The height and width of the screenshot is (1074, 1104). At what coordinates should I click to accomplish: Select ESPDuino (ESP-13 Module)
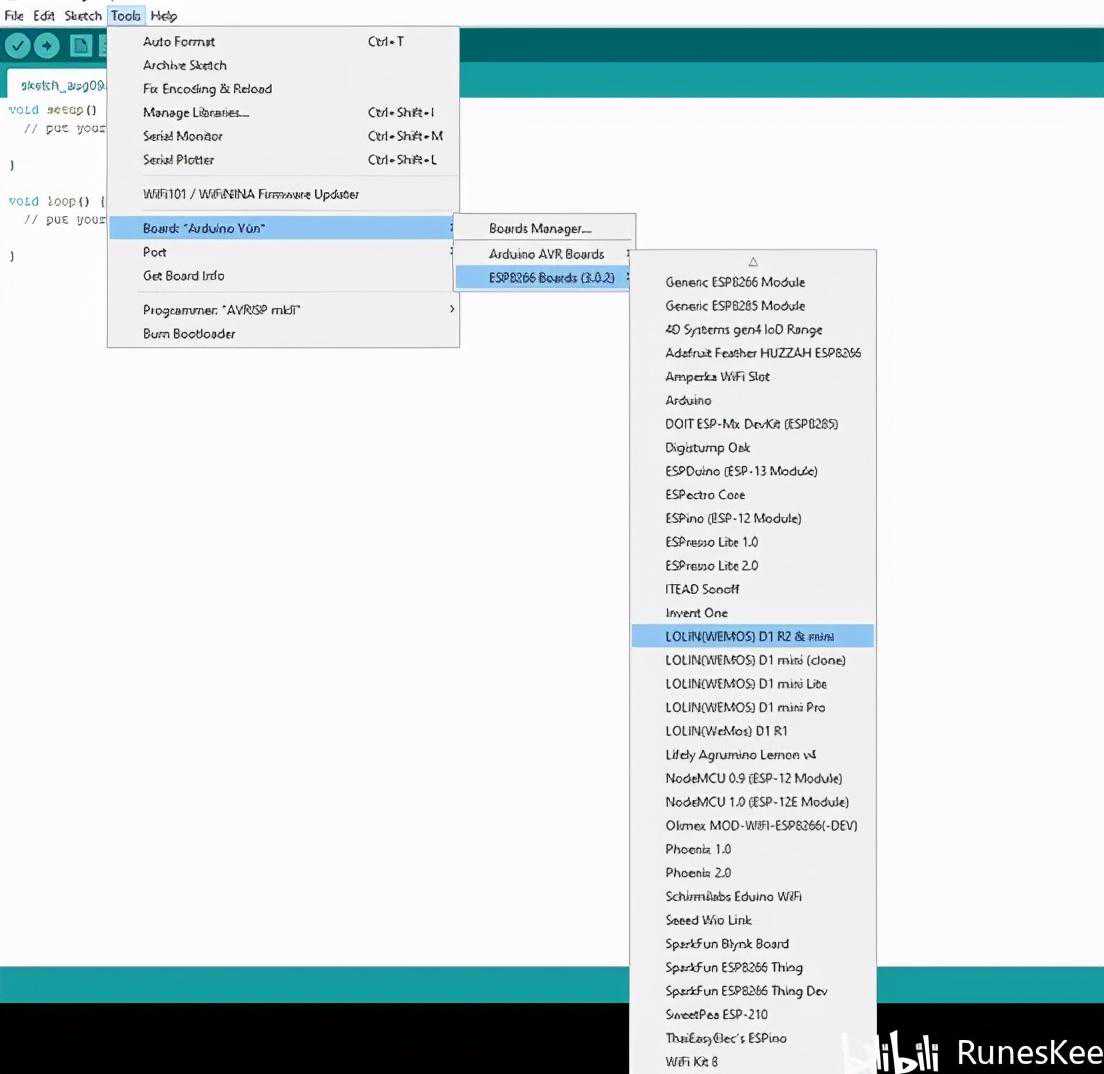753,470
